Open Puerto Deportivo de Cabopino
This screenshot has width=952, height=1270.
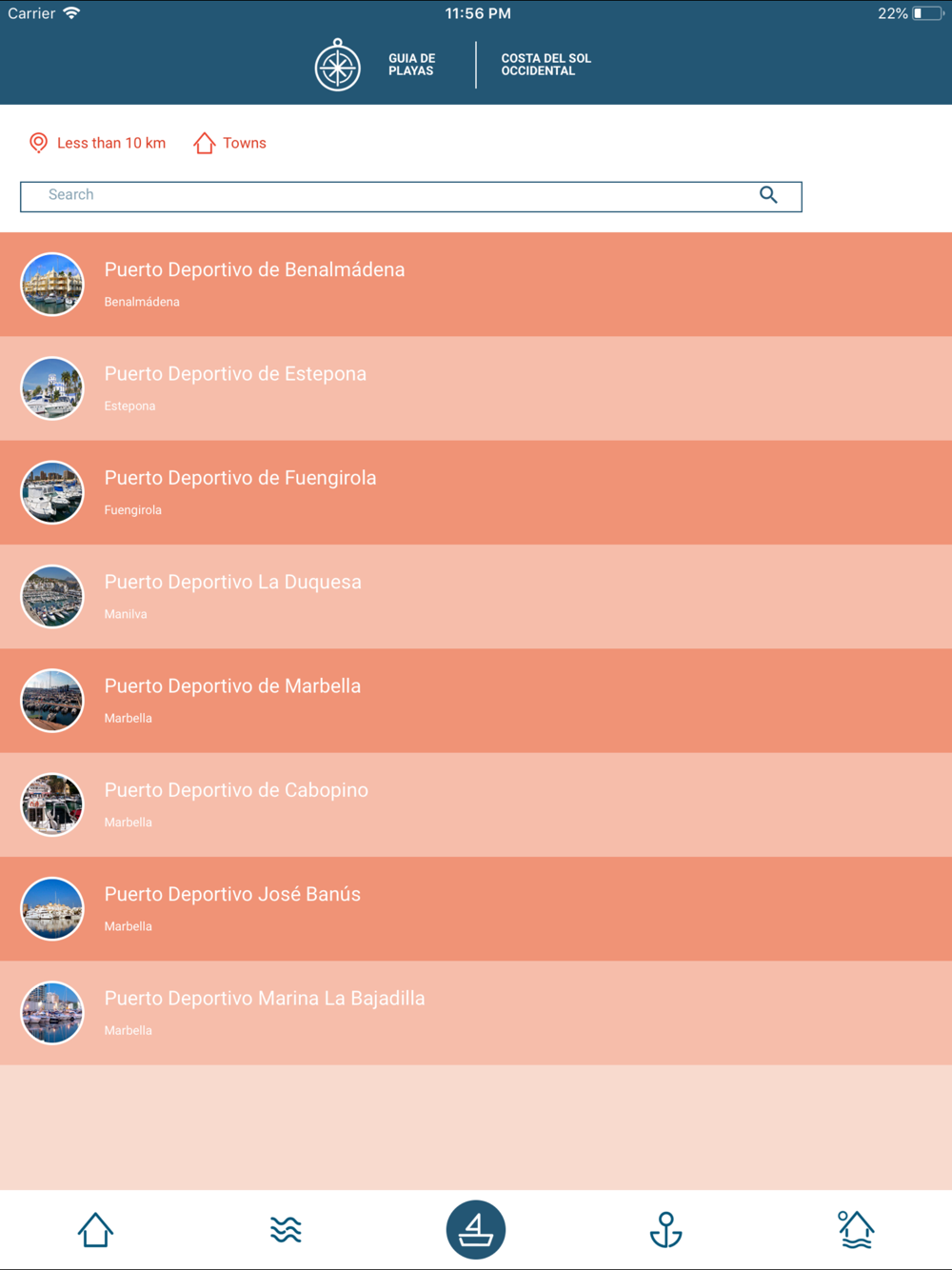(x=476, y=804)
